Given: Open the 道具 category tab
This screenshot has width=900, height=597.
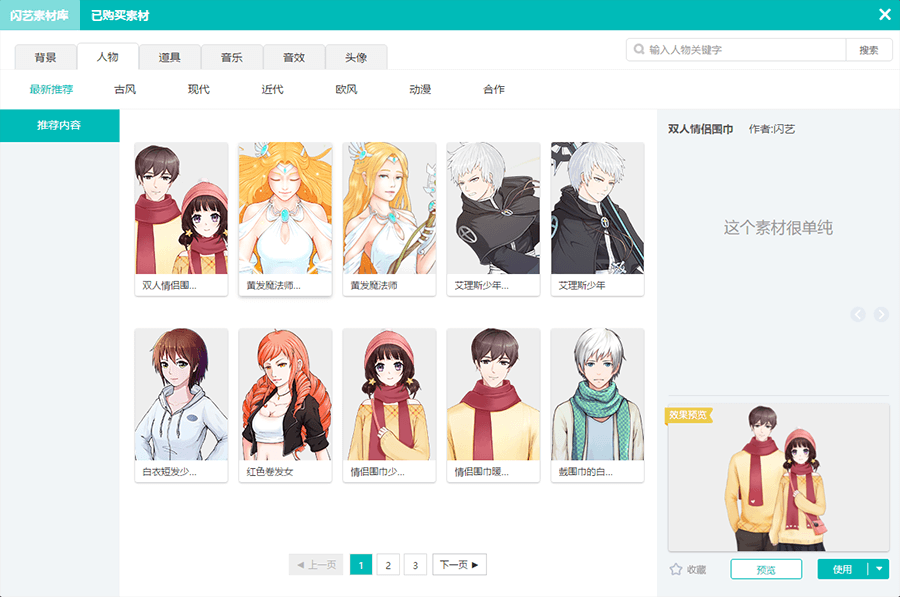Looking at the screenshot, I should [169, 57].
